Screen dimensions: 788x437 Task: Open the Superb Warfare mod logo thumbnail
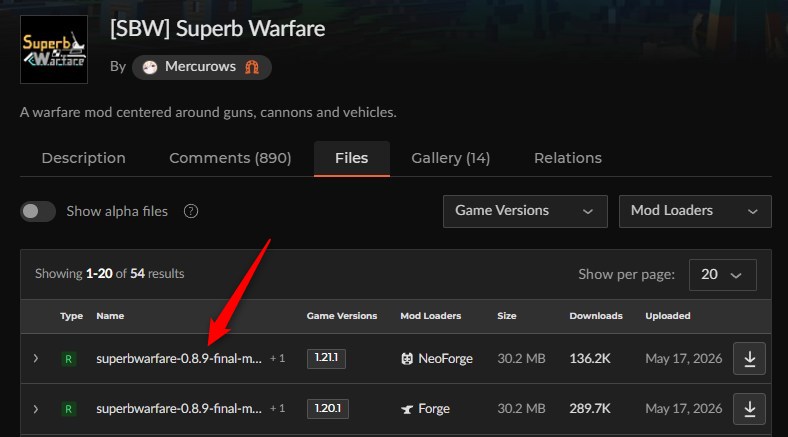(54, 49)
